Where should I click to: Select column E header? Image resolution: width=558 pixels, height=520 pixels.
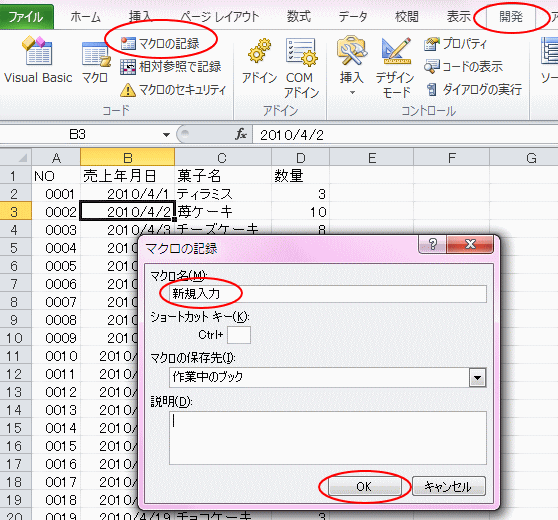[x=372, y=157]
